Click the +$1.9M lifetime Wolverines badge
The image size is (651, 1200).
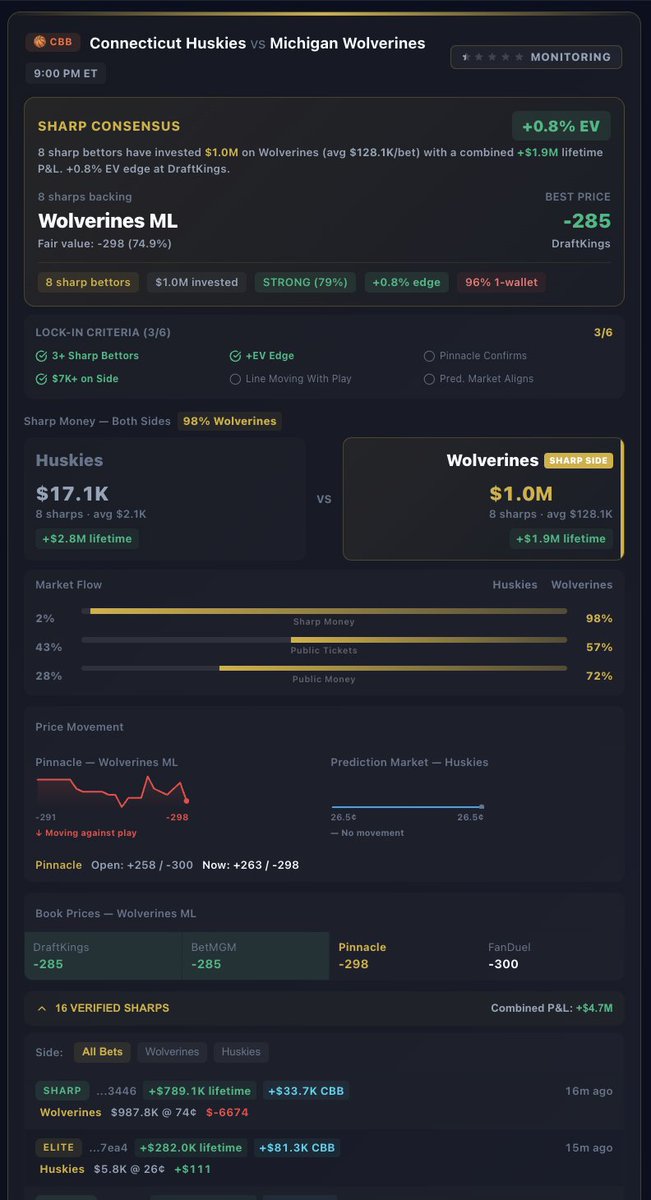[560, 538]
